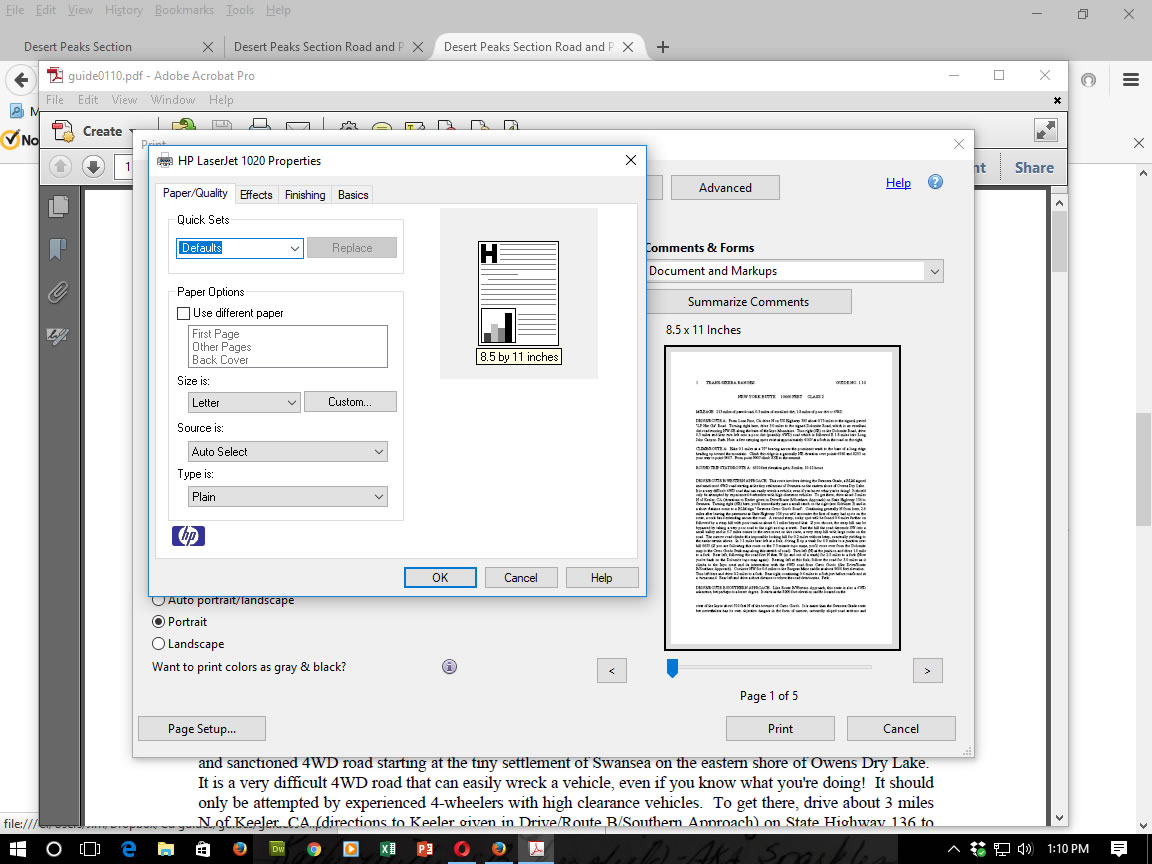Switch to the Finishing tab
This screenshot has height=864, width=1152.
click(305, 195)
